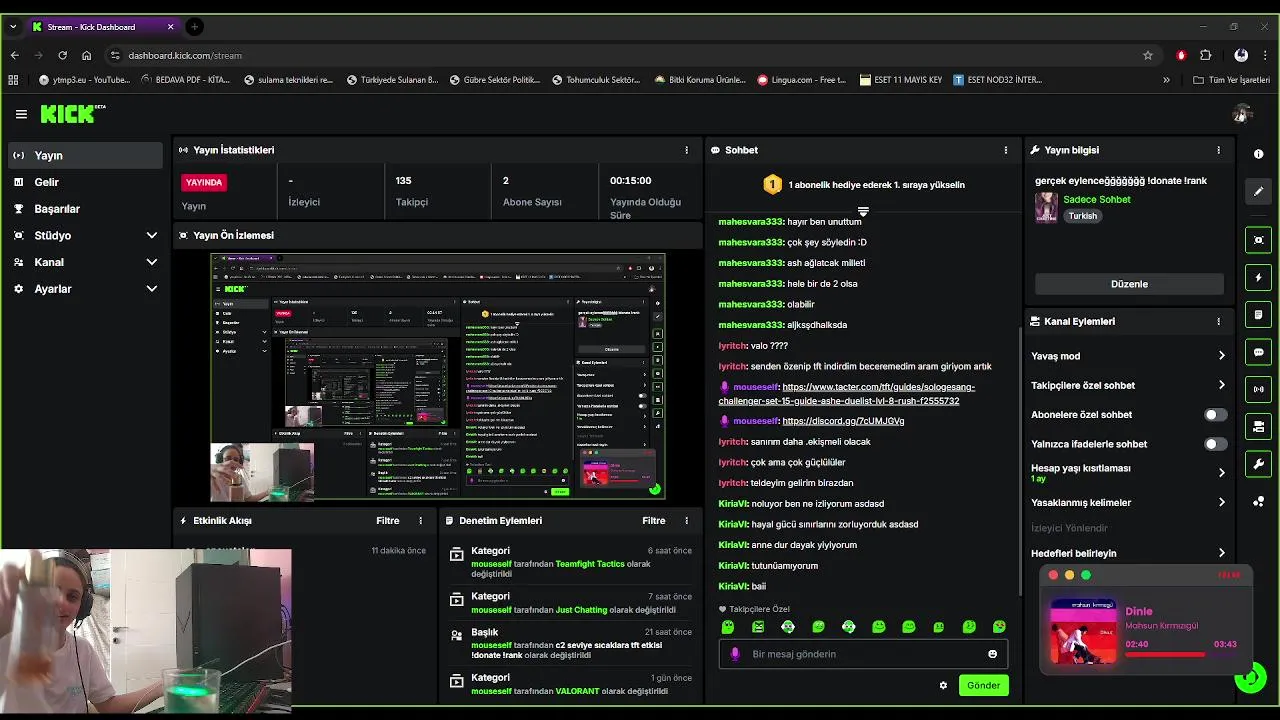
Task: Open the profile avatar at top right
Action: click(1241, 114)
